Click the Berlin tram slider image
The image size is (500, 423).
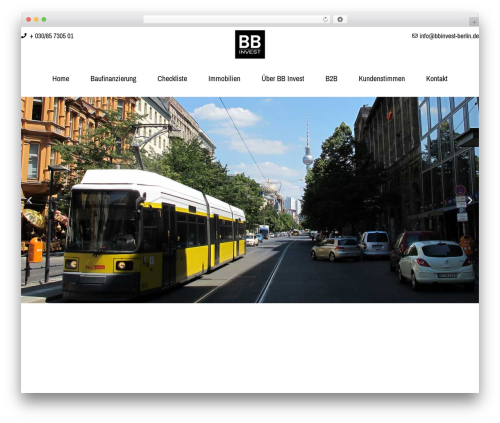pos(250,200)
